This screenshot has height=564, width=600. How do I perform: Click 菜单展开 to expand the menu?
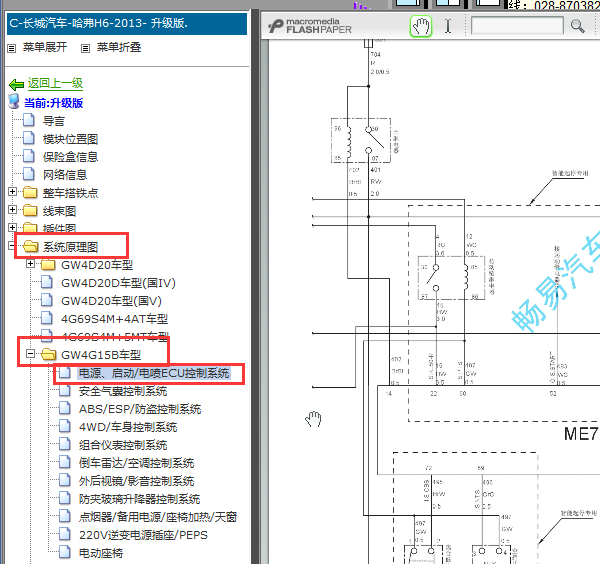click(45, 47)
